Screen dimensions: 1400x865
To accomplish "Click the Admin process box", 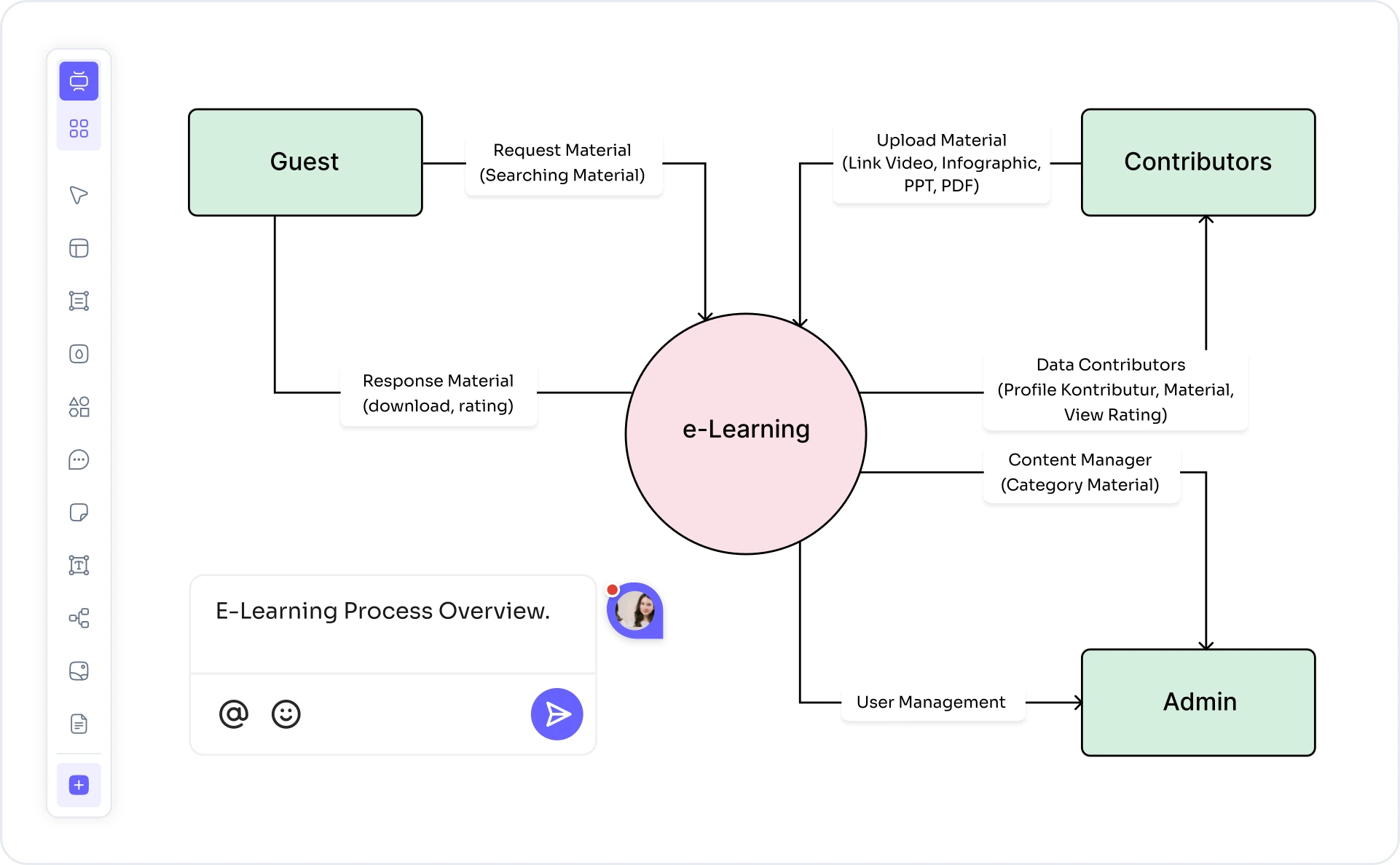I will pos(1198,702).
